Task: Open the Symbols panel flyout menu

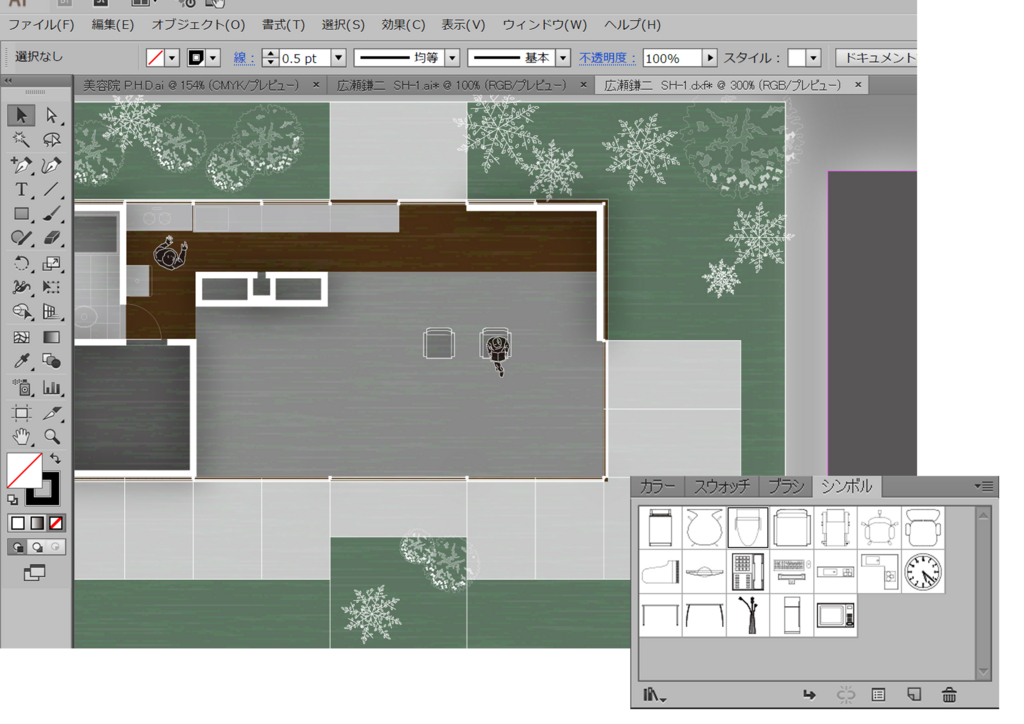Action: click(984, 486)
